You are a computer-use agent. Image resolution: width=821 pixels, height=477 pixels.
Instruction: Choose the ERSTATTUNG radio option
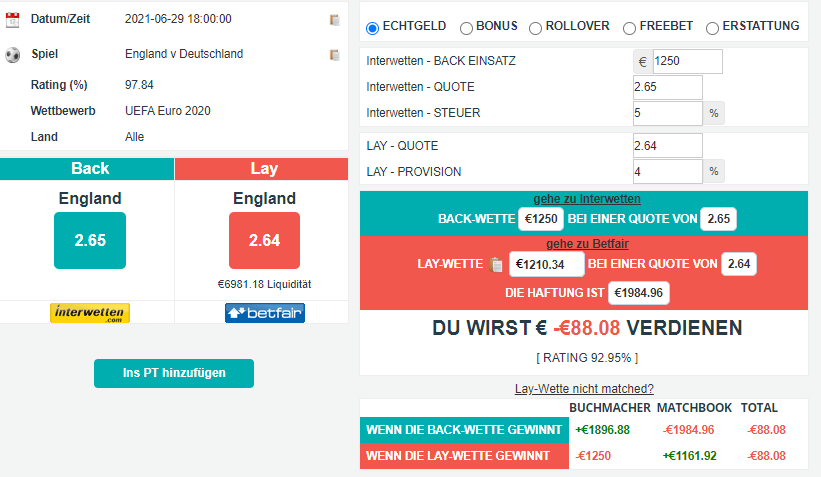pyautogui.click(x=712, y=28)
